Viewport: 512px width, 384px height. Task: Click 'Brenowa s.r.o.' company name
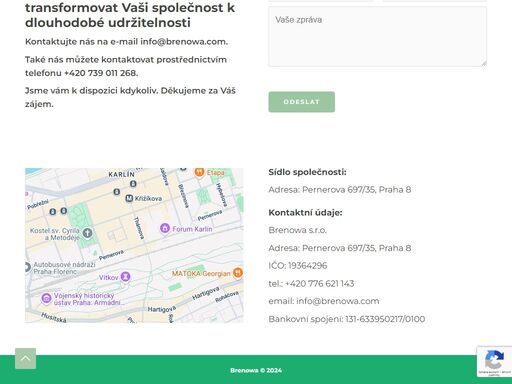click(x=297, y=230)
